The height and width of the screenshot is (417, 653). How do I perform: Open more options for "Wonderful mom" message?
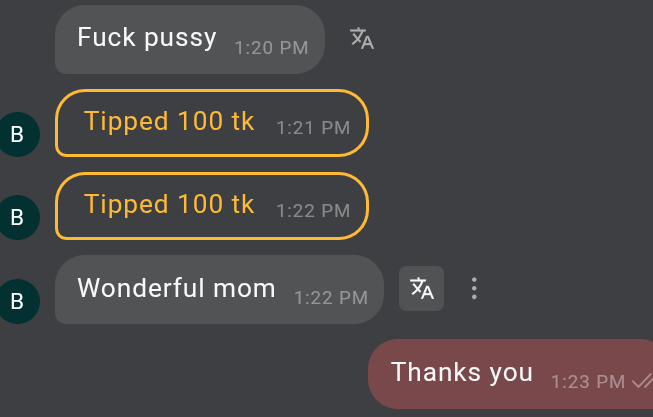[x=474, y=289]
